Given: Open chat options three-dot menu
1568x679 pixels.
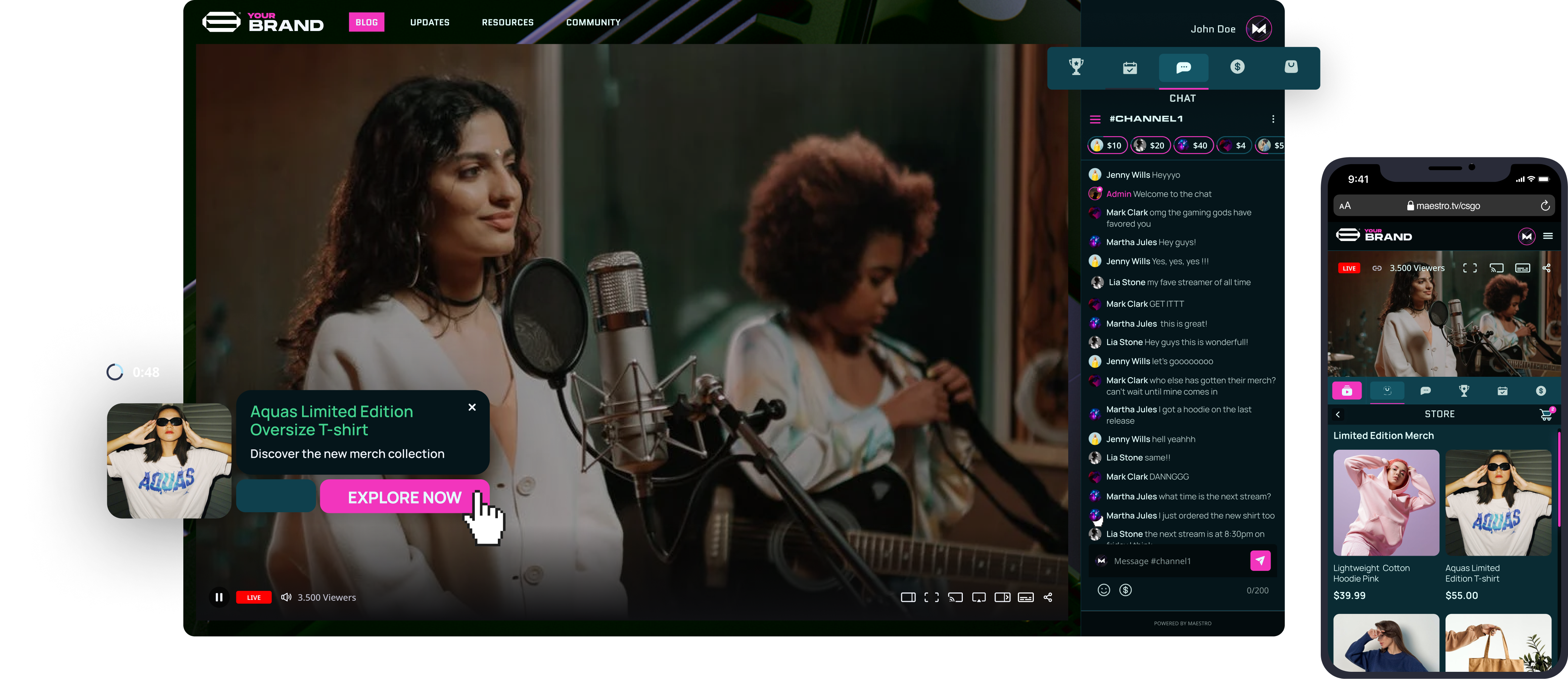Looking at the screenshot, I should point(1273,120).
